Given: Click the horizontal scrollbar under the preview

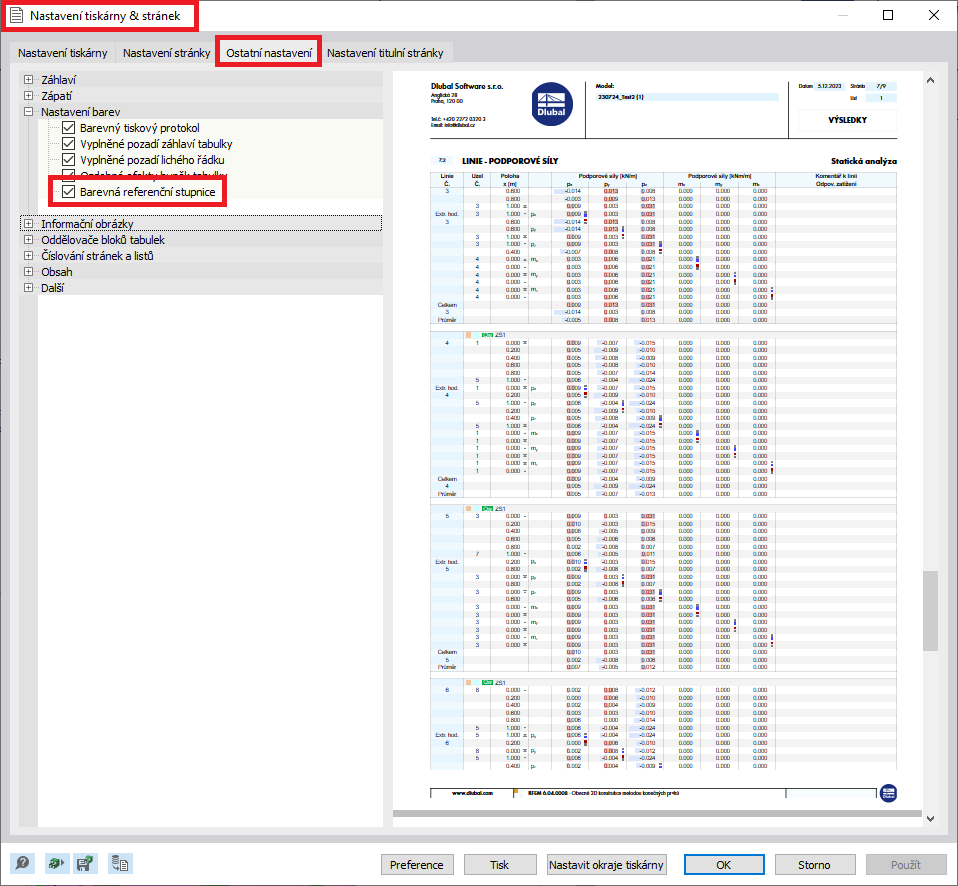Looking at the screenshot, I should 657,813.
